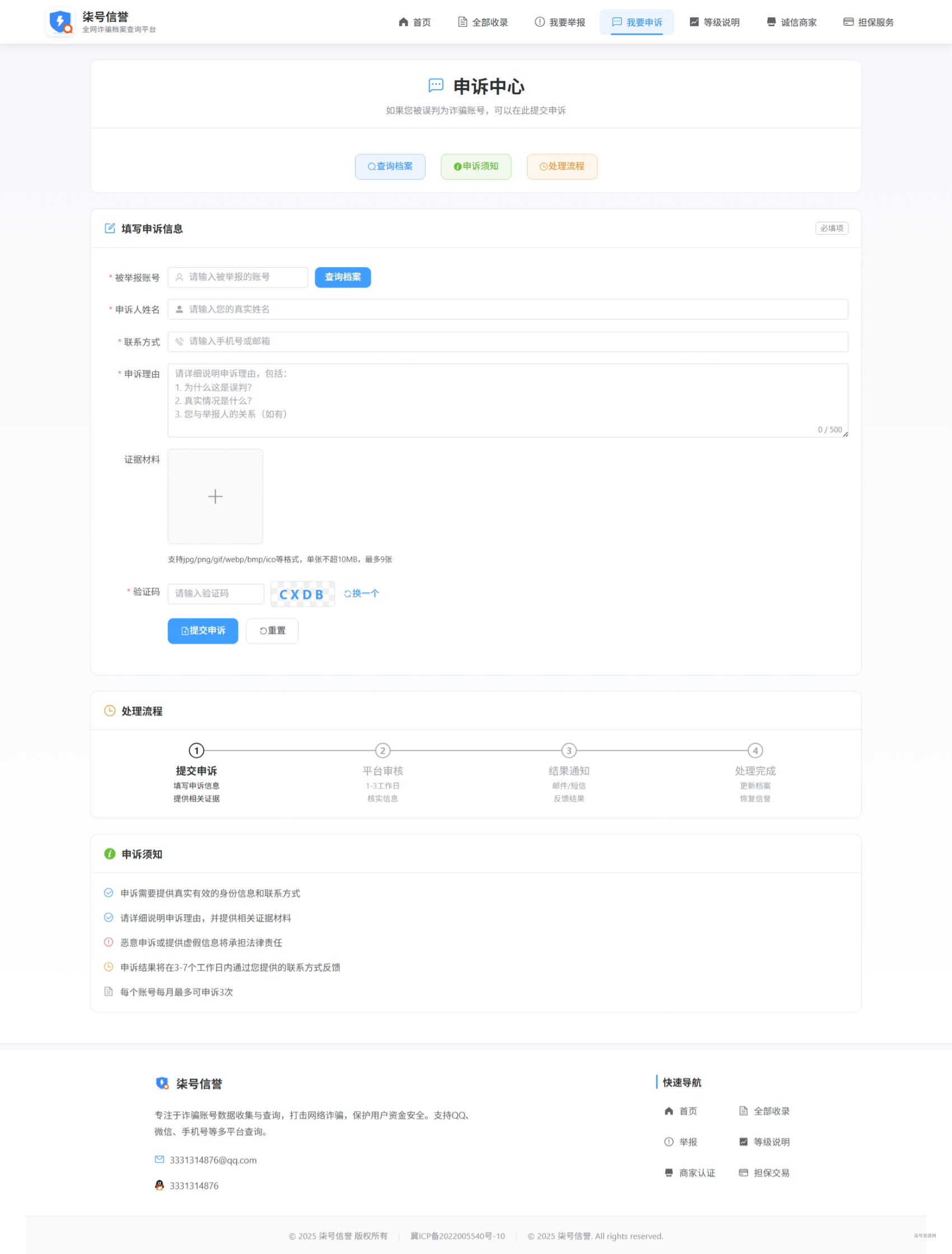This screenshot has height=1254, width=952.
Task: Click into the 申诉理由 text area
Action: pos(507,400)
